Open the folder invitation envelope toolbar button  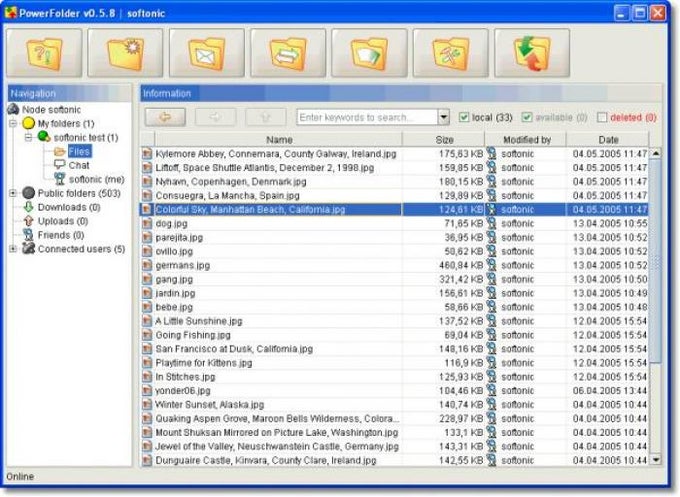[x=206, y=53]
